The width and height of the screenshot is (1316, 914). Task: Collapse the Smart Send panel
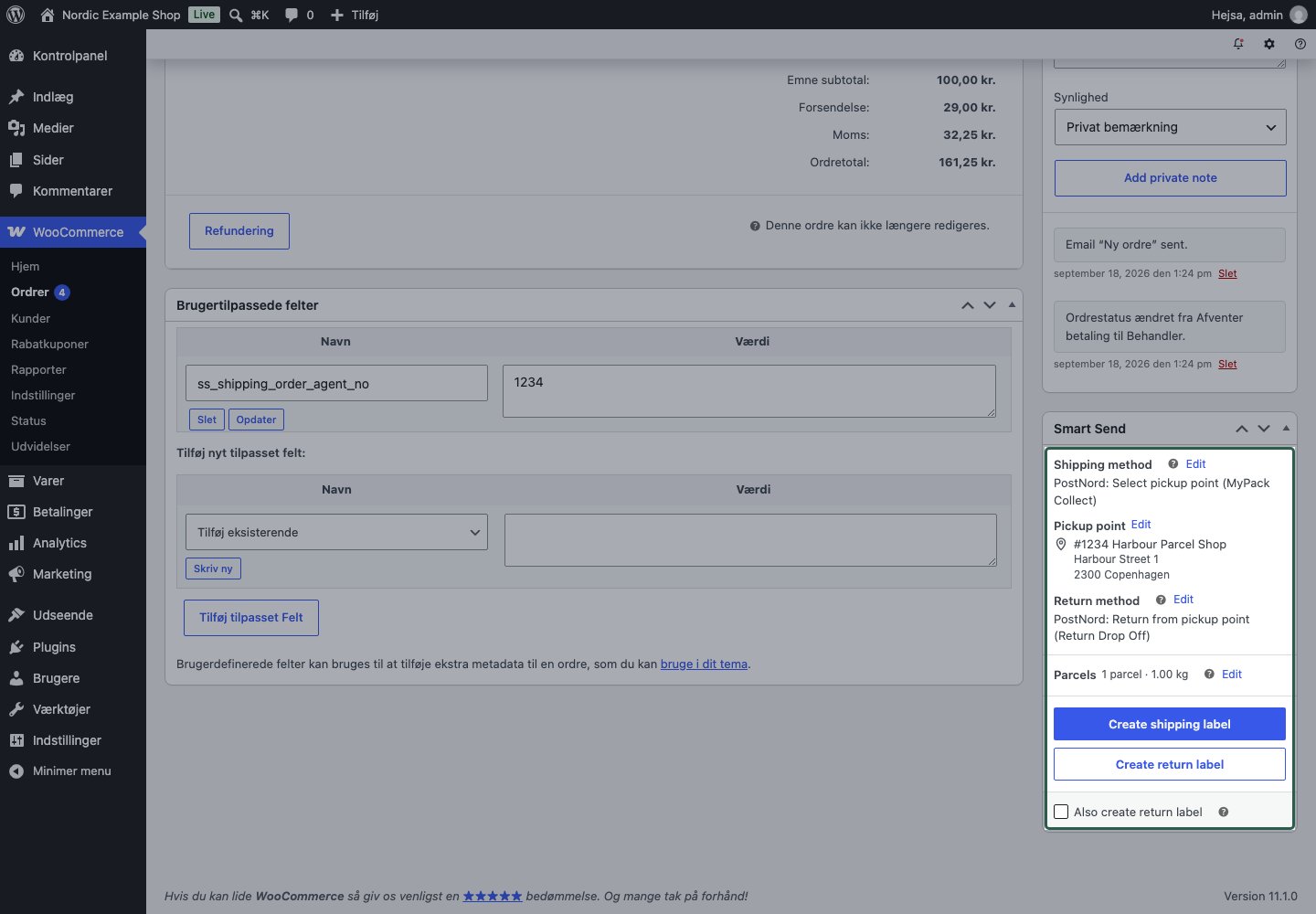tap(1286, 429)
